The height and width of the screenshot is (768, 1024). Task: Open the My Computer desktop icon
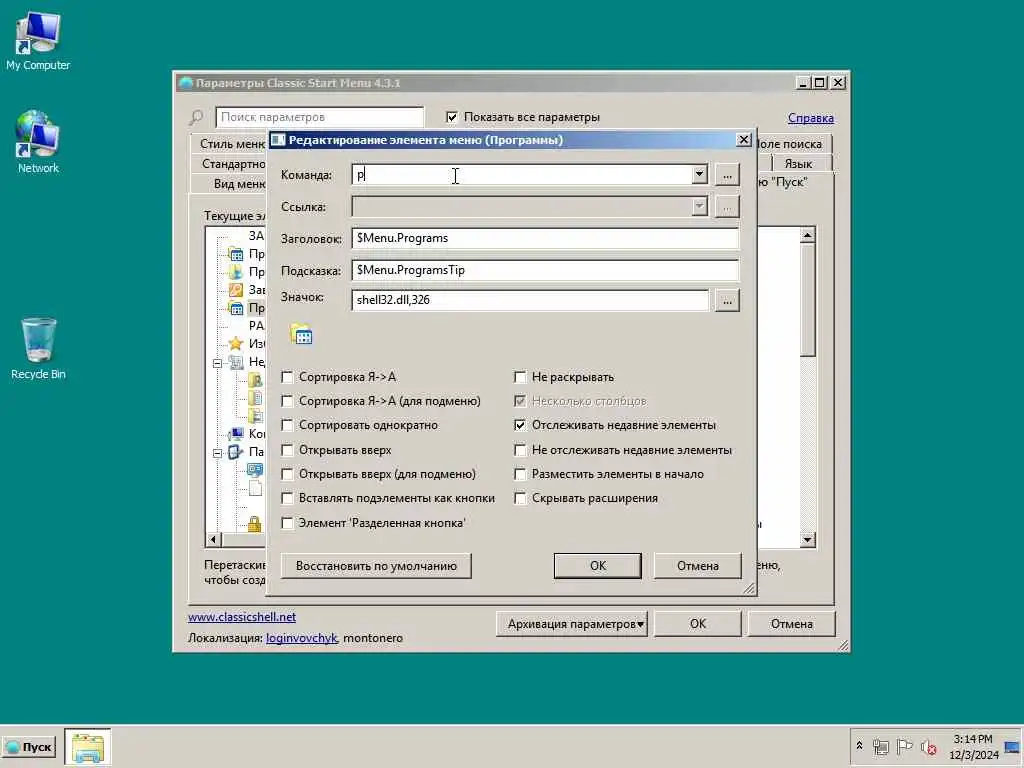click(38, 41)
